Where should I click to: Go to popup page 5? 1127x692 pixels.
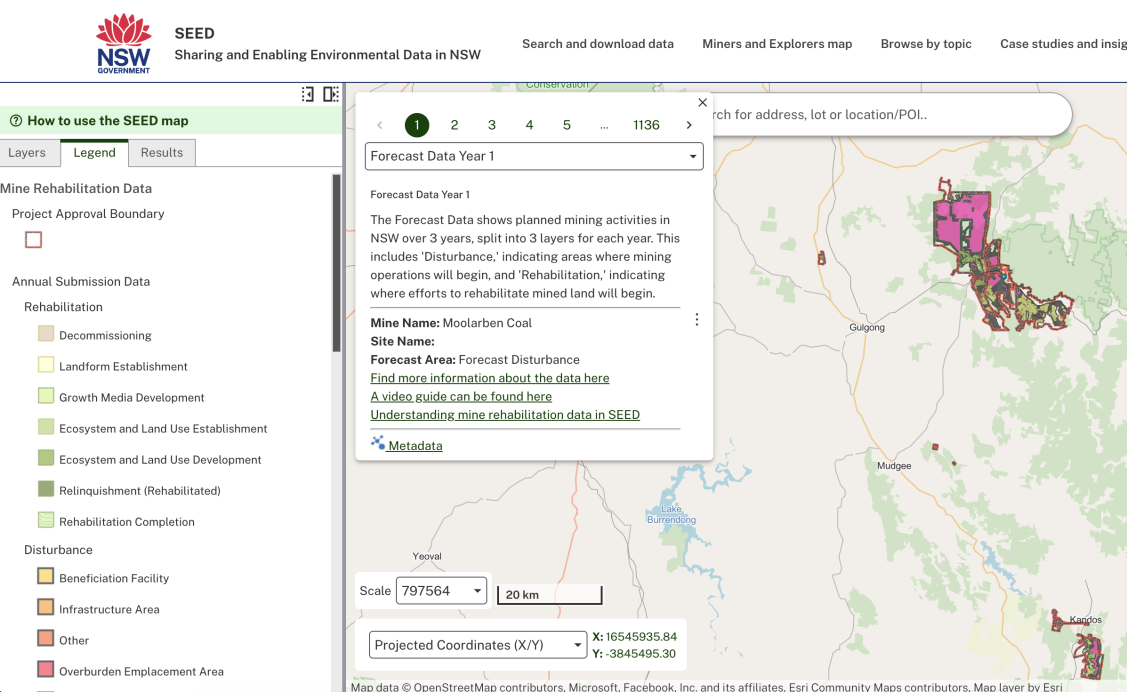click(566, 125)
